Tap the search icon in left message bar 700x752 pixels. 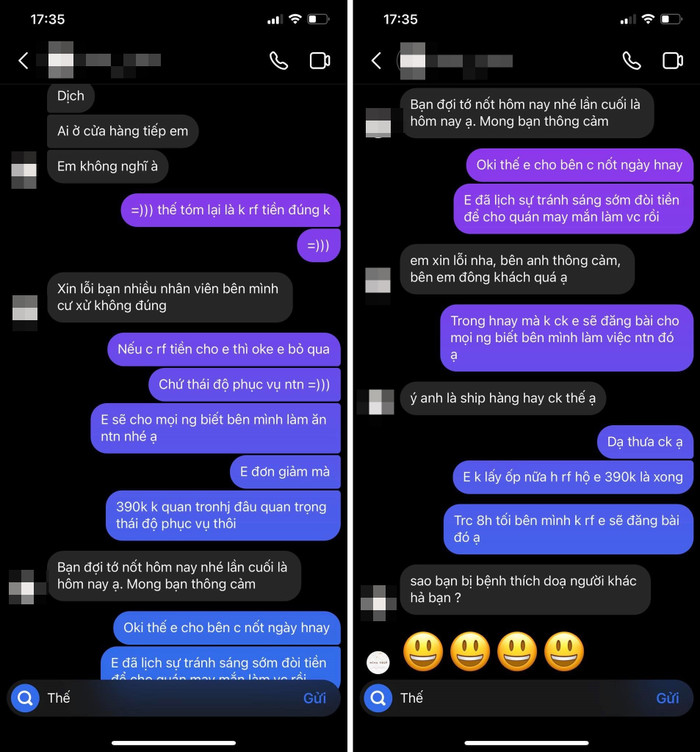(x=25, y=698)
